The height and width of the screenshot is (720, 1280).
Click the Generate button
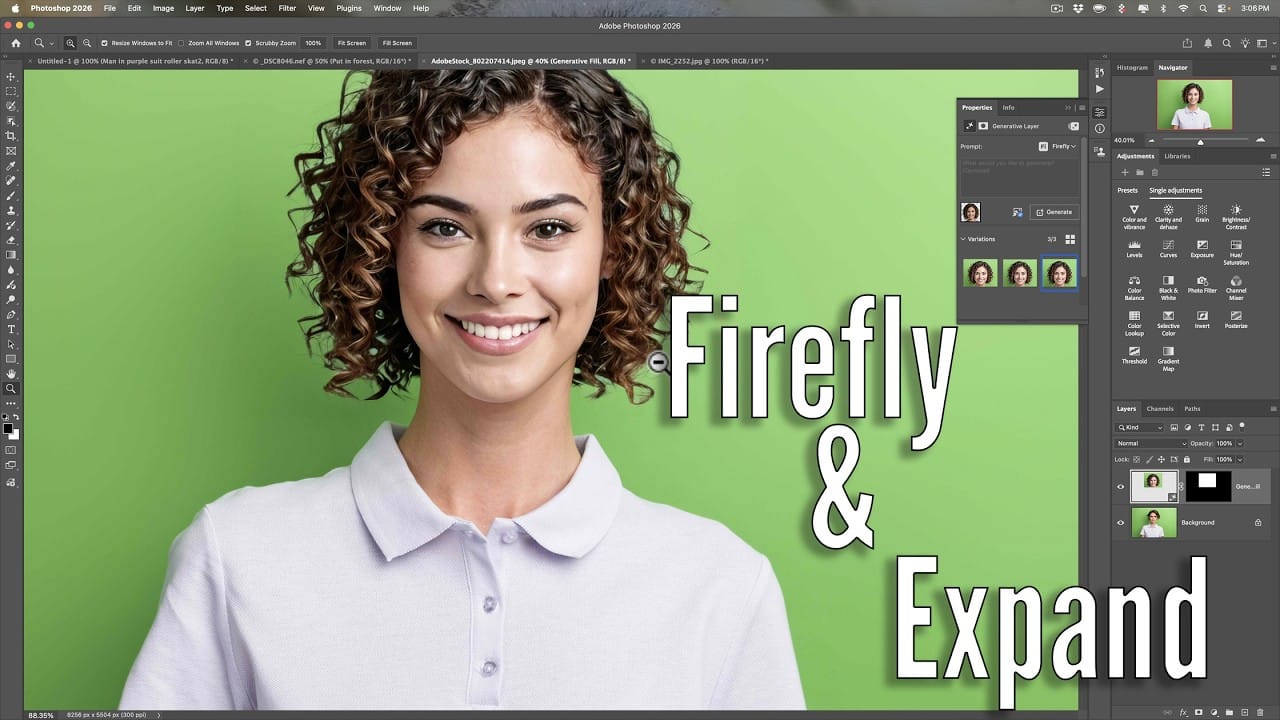pos(1053,211)
